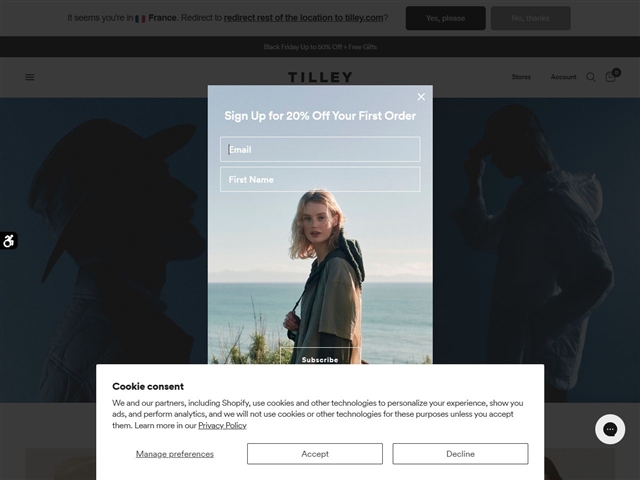The image size is (640, 480).
Task: Open the chat support bubble
Action: pyautogui.click(x=610, y=429)
